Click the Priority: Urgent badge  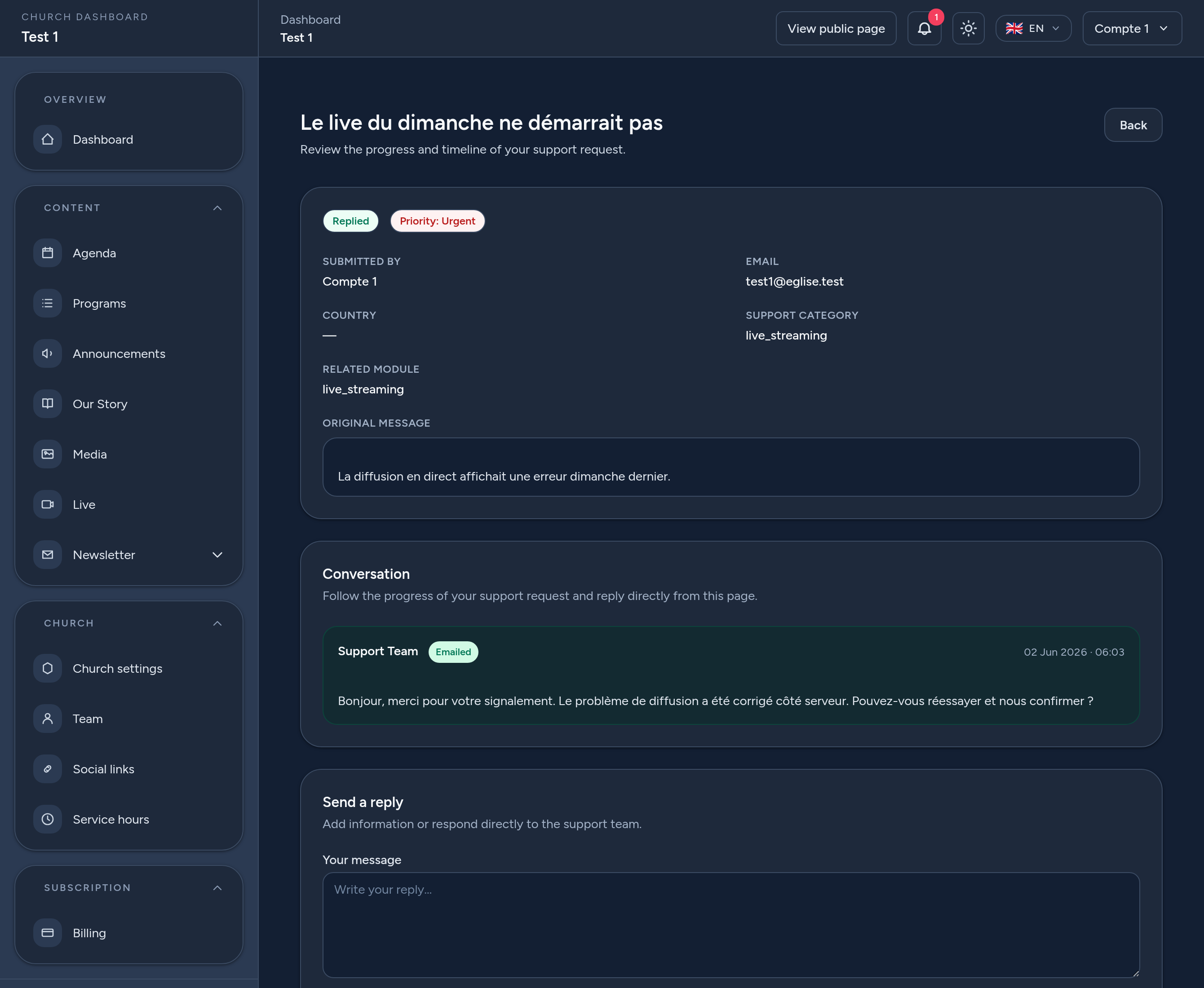[437, 221]
